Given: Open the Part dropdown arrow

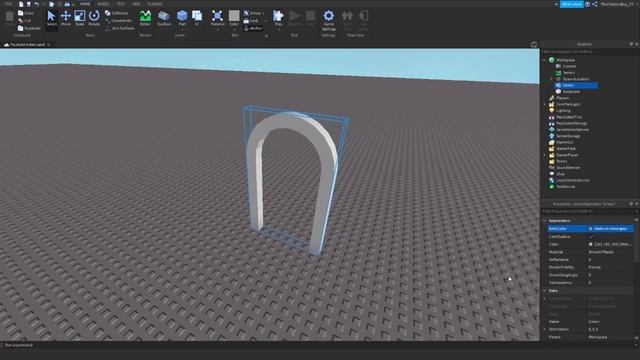Looking at the screenshot, I should (182, 29).
